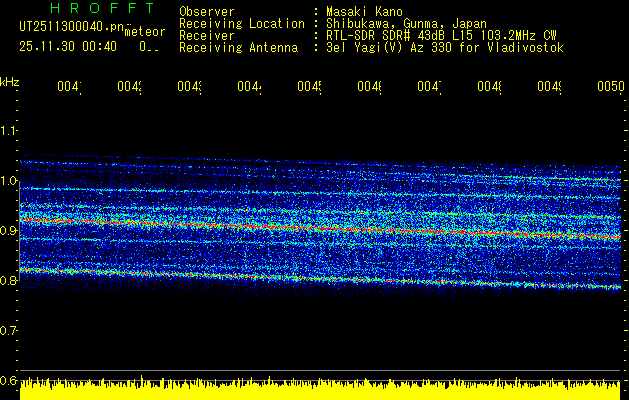The image size is (629, 400).
Task: Click the 0041 time marker
Action: click(69, 86)
